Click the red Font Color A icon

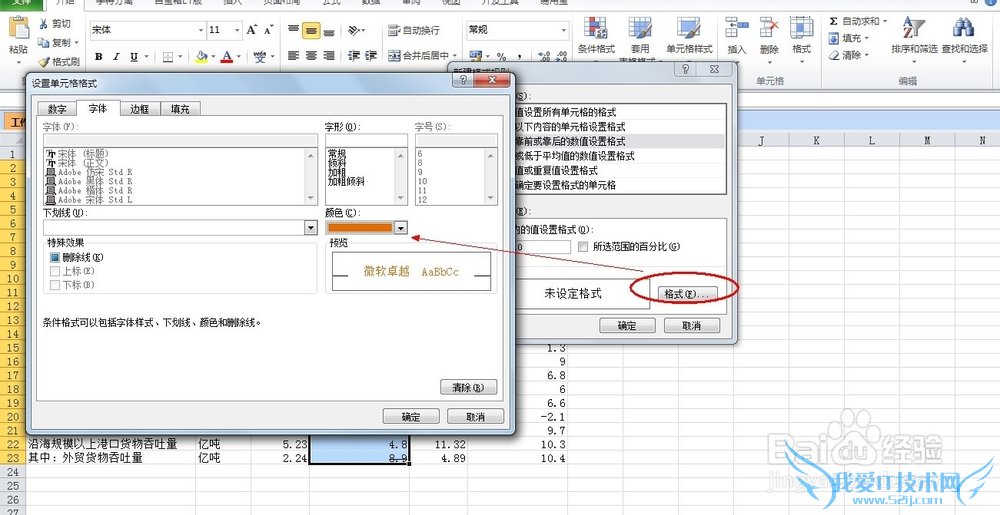click(x=227, y=57)
